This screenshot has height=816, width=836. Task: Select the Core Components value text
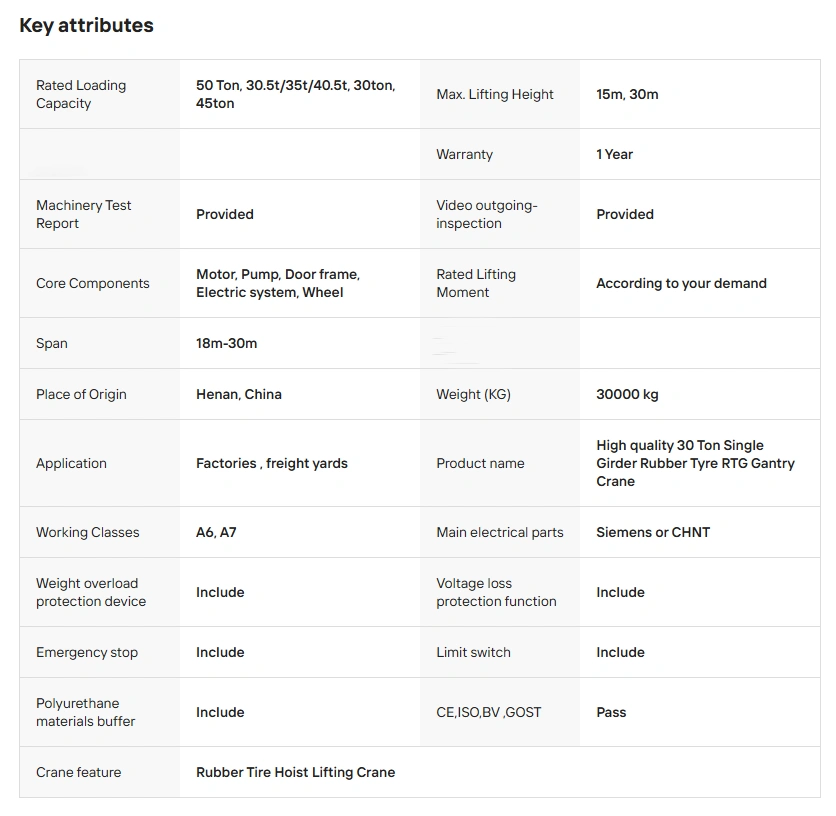277,283
